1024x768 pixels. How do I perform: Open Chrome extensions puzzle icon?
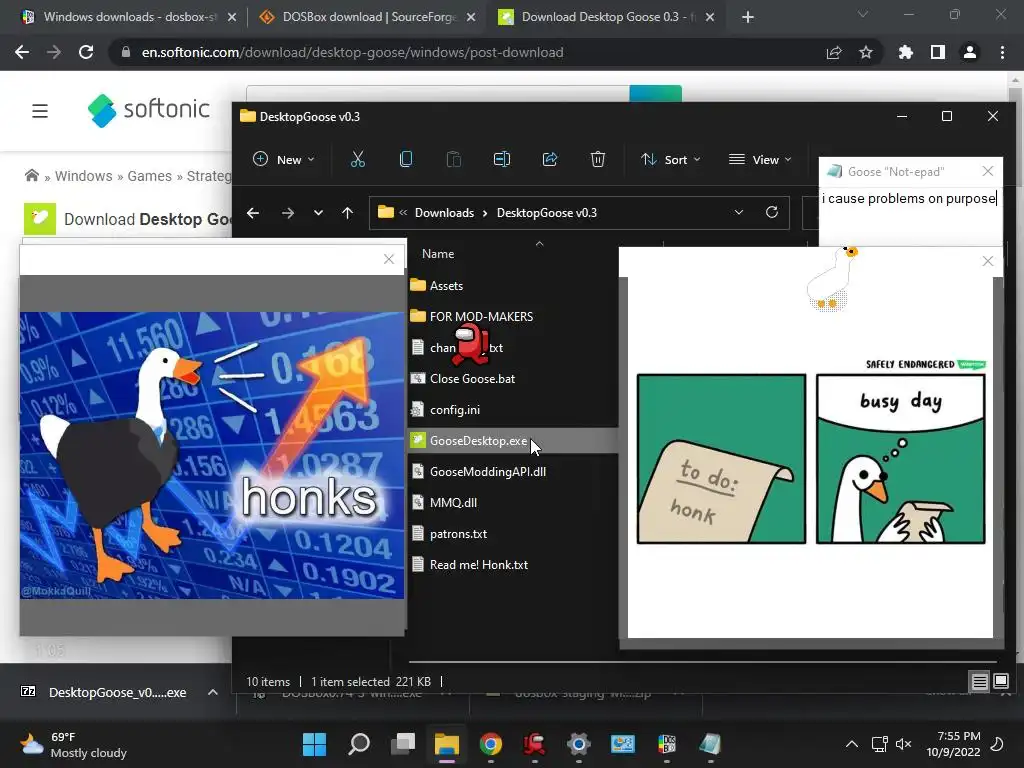pos(906,52)
